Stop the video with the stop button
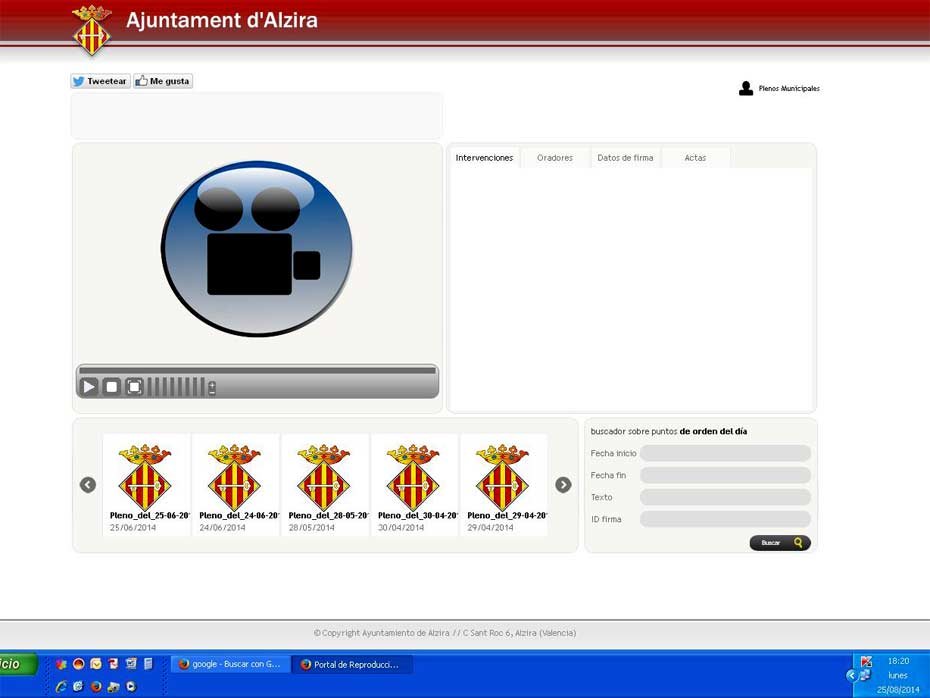 tap(112, 387)
